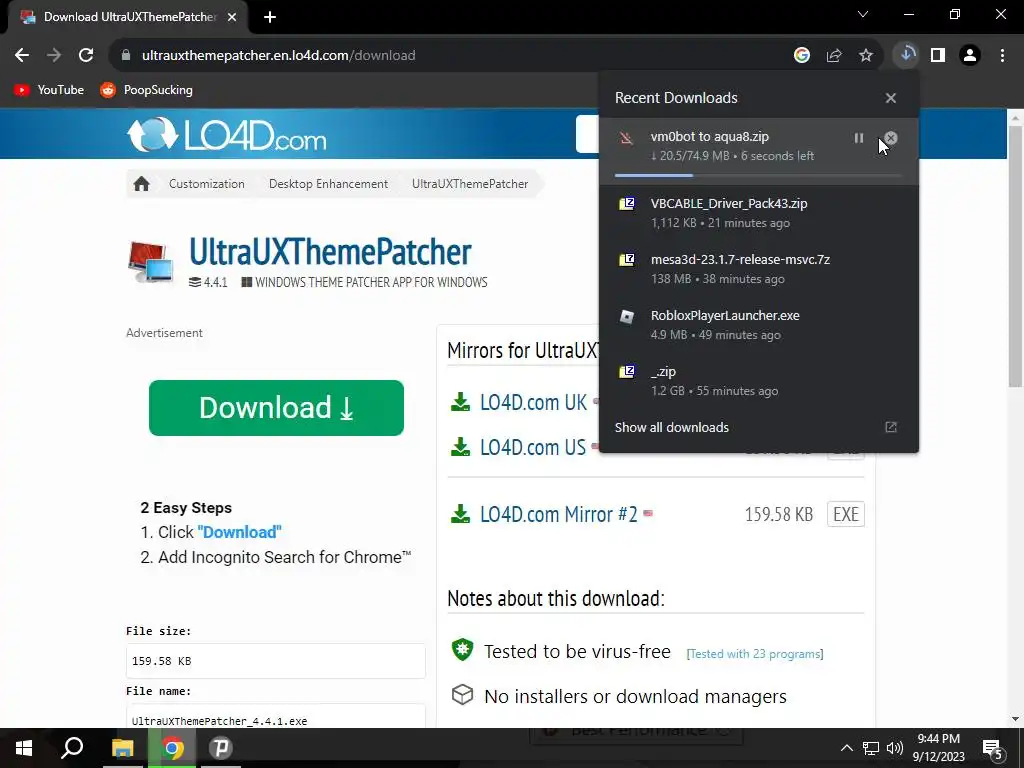The height and width of the screenshot is (768, 1024).
Task: Open the _.zip download entry
Action: [758, 381]
